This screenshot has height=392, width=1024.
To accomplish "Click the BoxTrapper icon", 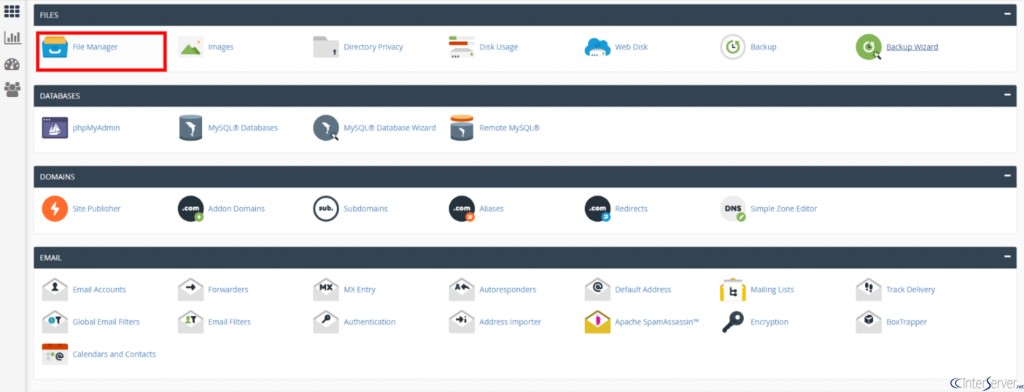I will point(869,322).
